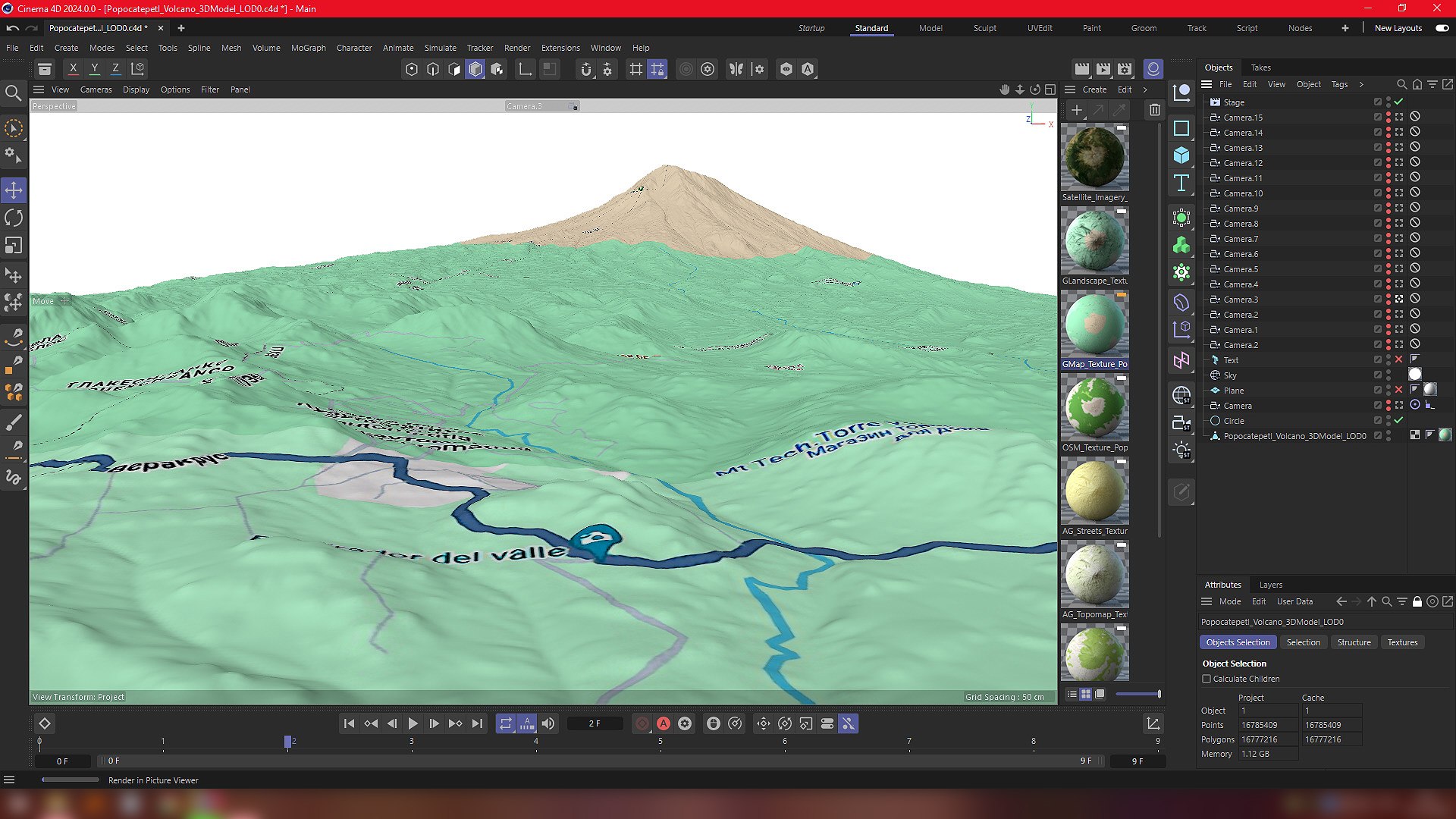1456x819 pixels.
Task: Open the Objects manager search icon
Action: 1401,84
